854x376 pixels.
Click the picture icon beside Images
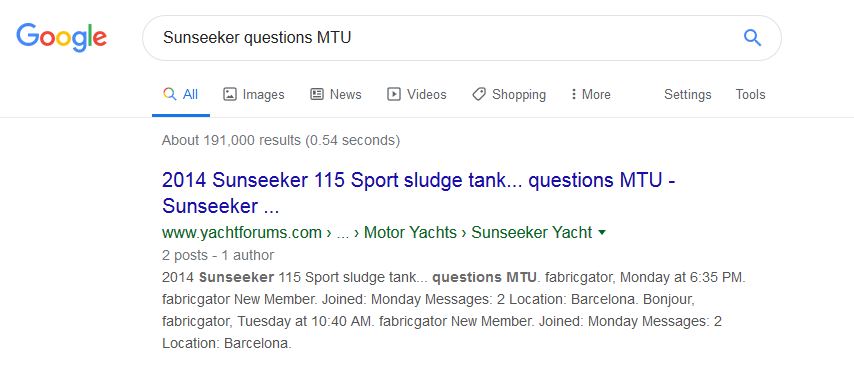click(x=230, y=94)
